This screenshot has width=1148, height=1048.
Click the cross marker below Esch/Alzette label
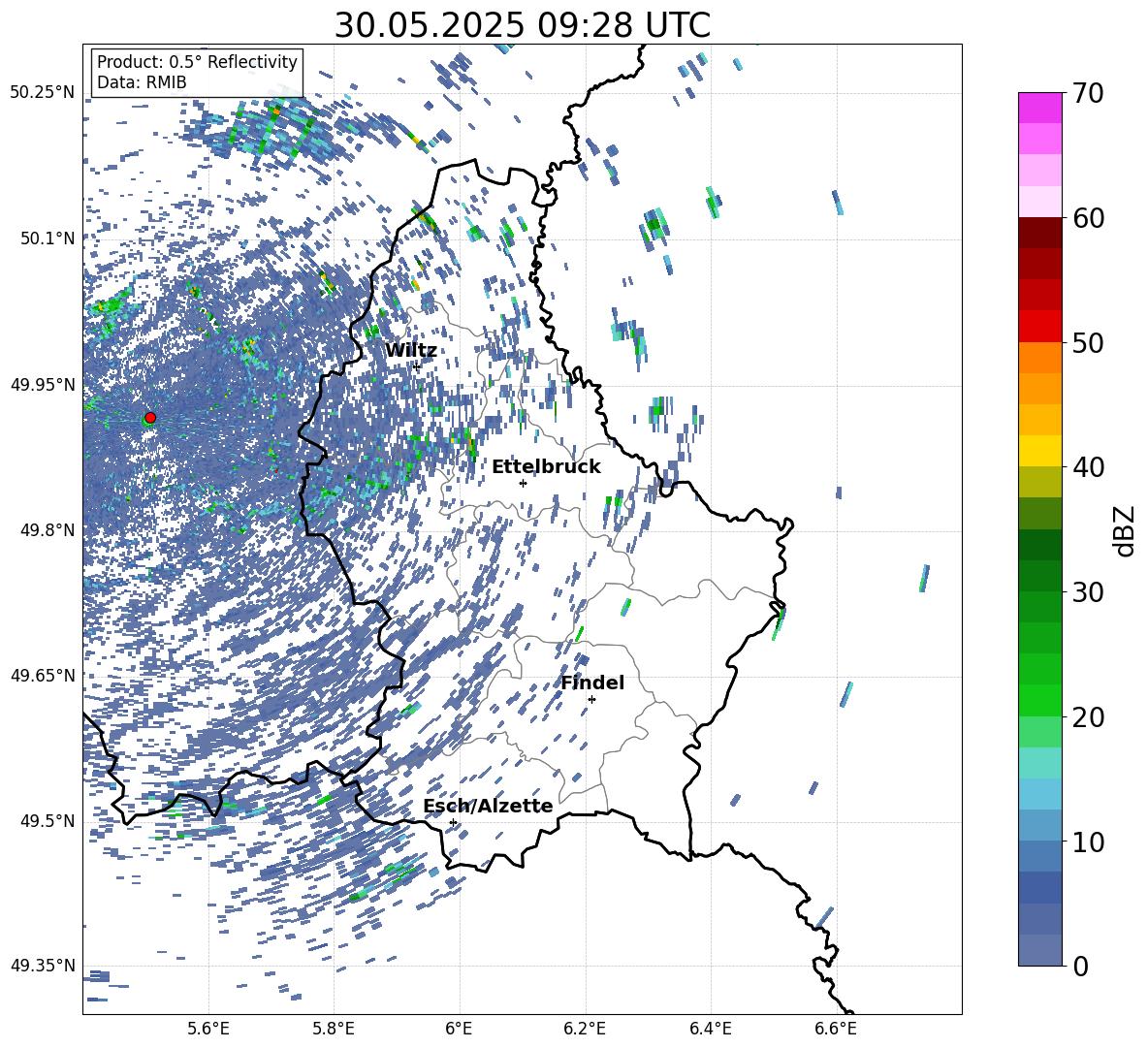(453, 822)
